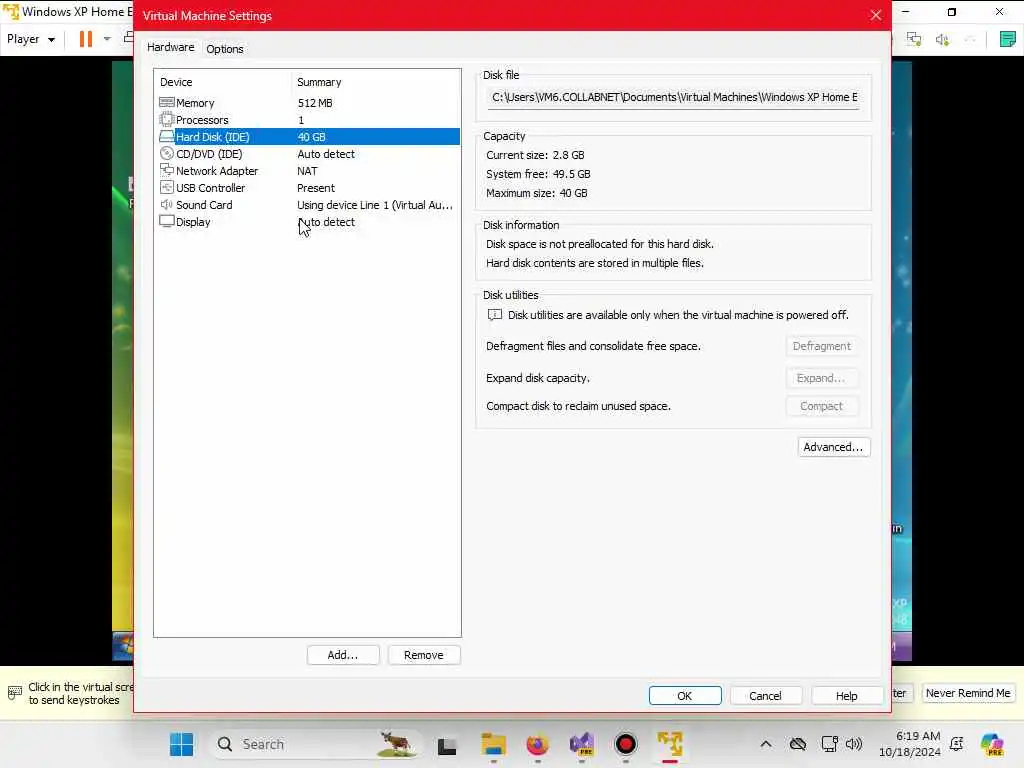Image resolution: width=1024 pixels, height=768 pixels.
Task: Switch to the Options tab
Action: click(x=225, y=49)
